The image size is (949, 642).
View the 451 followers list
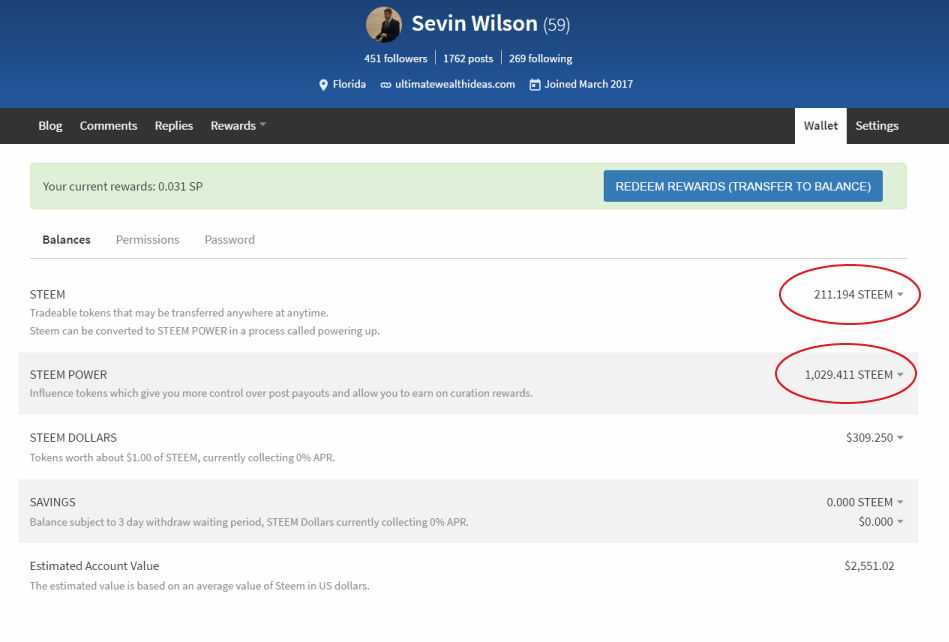coord(396,59)
